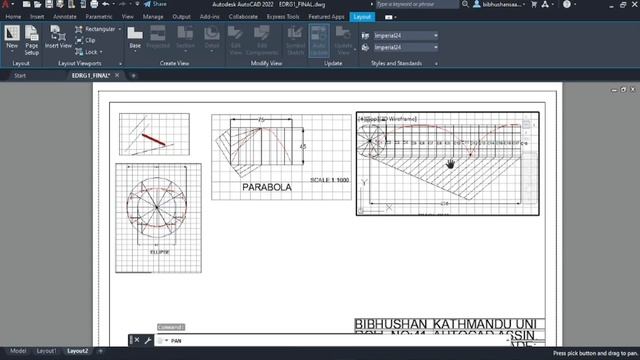Toggle the Auto Update button
This screenshot has width=640, height=360.
[x=319, y=40]
